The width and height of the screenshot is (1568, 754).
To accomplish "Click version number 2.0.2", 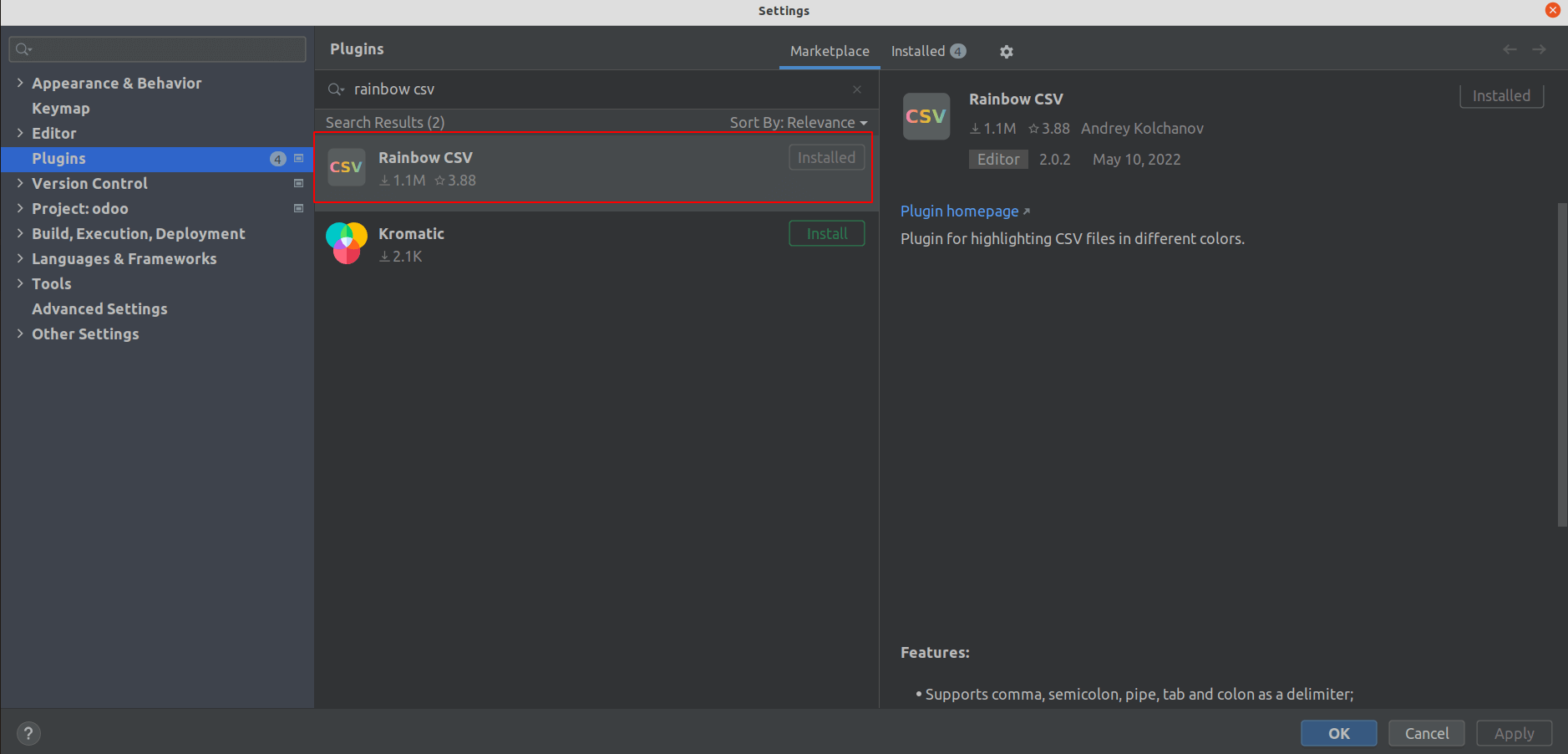I will click(x=1054, y=160).
